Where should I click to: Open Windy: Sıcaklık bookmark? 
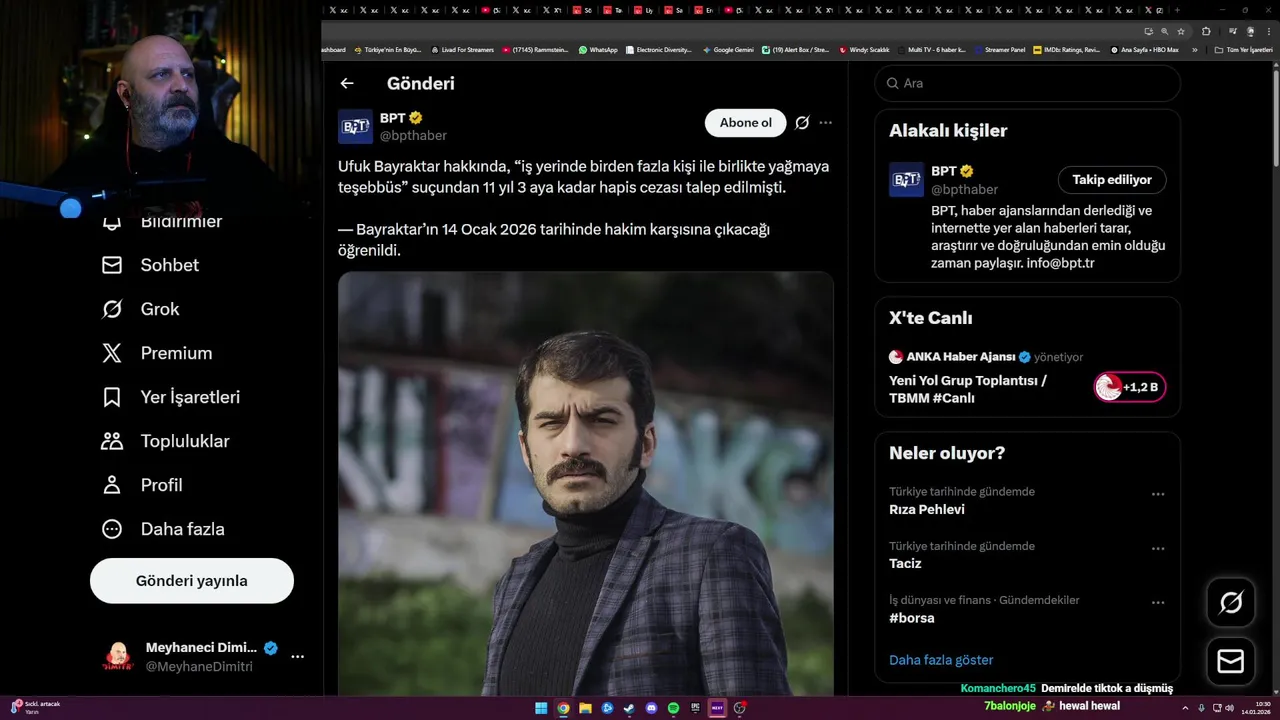point(865,49)
